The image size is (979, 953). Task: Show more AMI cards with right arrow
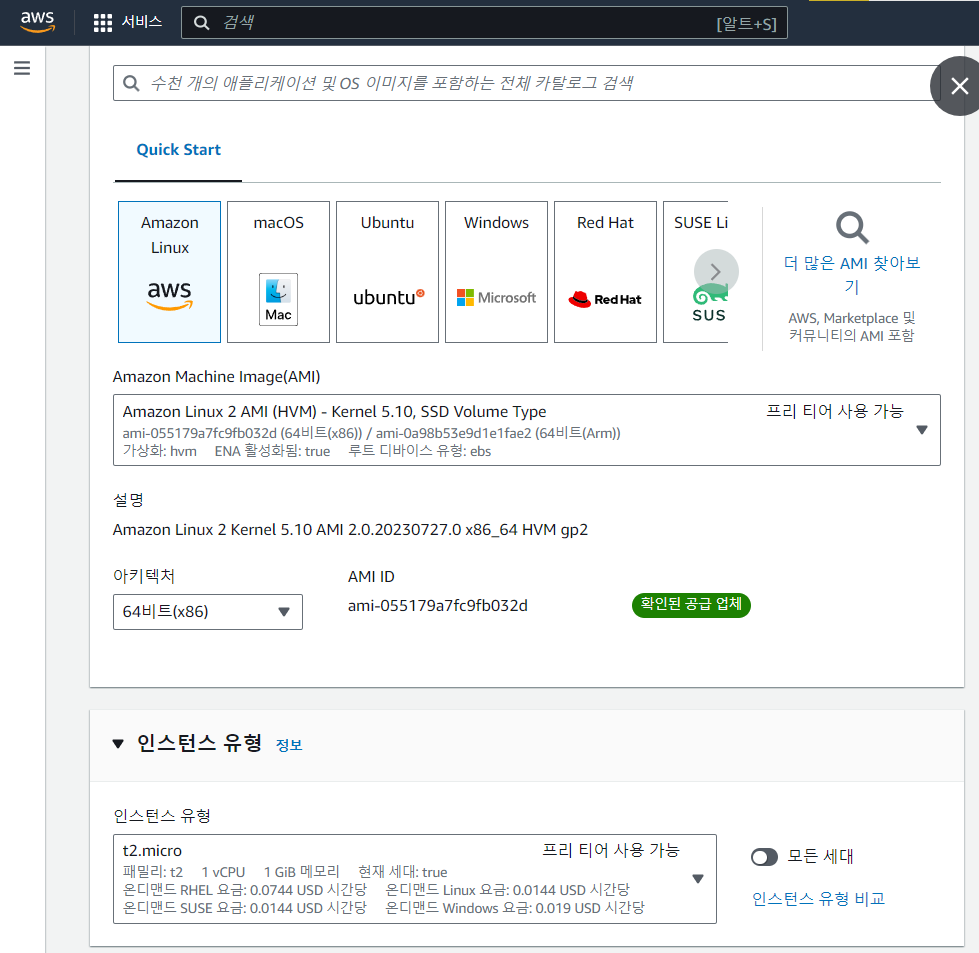[716, 272]
